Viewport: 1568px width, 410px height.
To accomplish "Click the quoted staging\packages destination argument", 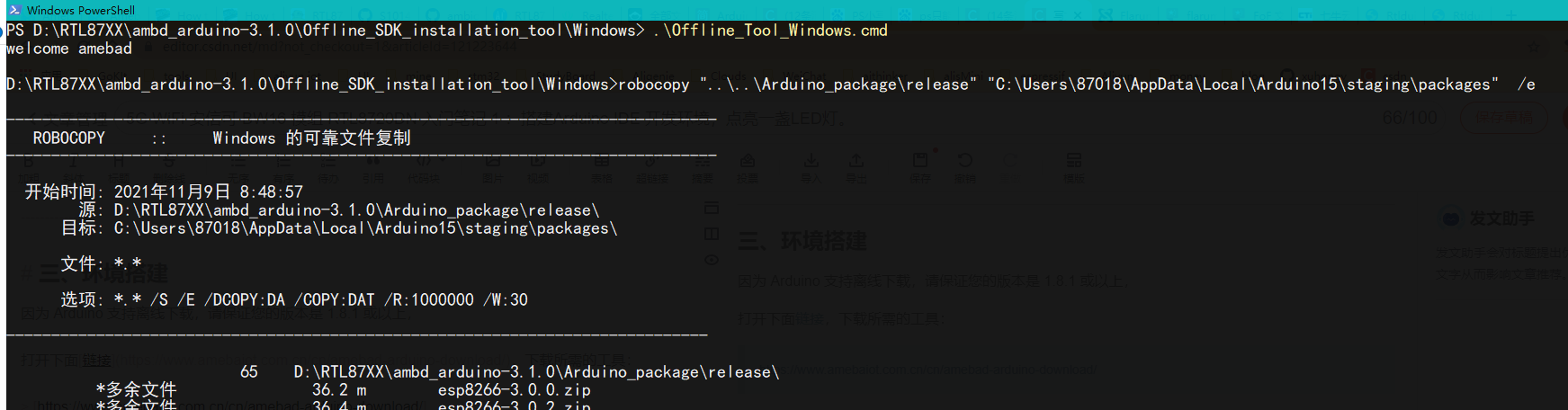I will click(1243, 85).
